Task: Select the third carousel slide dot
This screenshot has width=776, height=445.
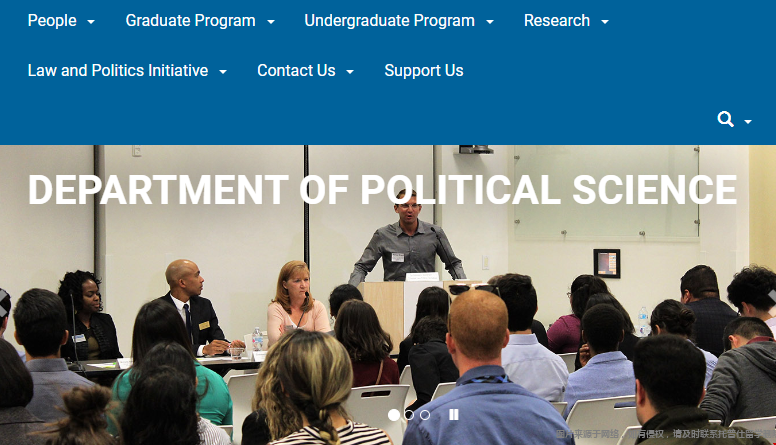Action: (x=425, y=415)
